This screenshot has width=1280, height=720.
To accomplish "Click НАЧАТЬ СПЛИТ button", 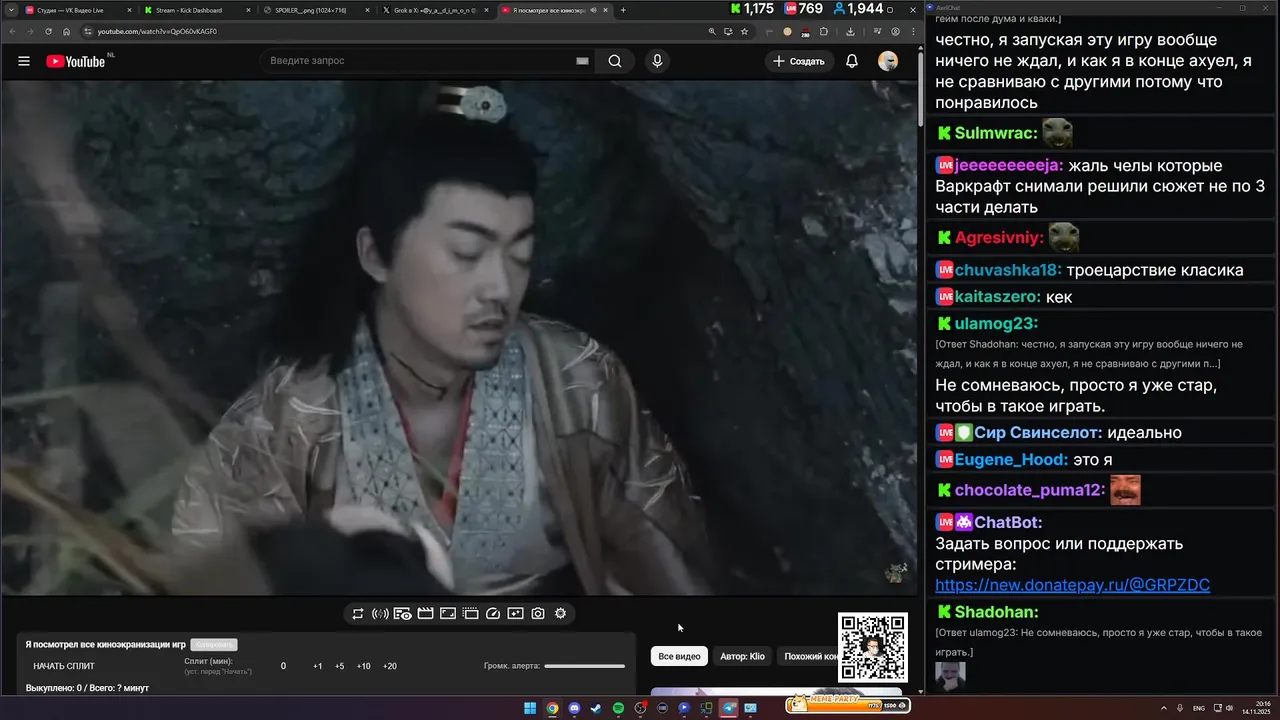I will [x=64, y=666].
